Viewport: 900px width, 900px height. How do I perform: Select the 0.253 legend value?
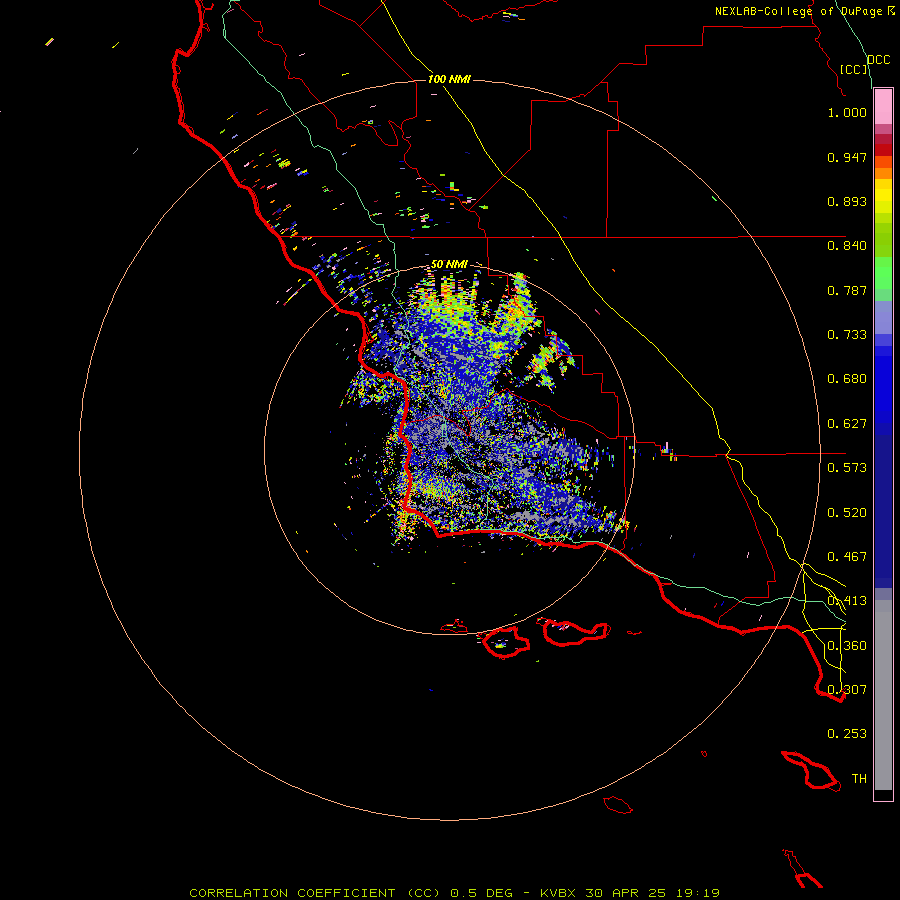pyautogui.click(x=847, y=734)
